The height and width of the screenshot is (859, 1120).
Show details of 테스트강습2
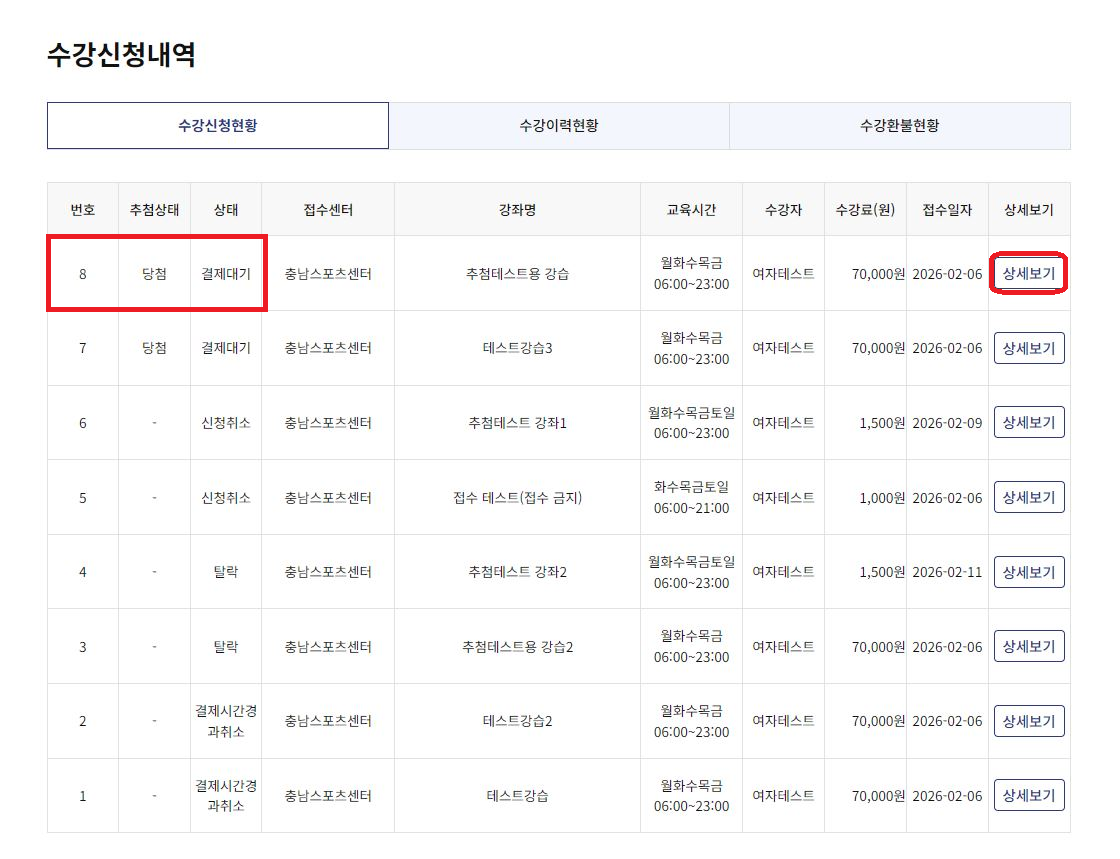(x=1029, y=721)
